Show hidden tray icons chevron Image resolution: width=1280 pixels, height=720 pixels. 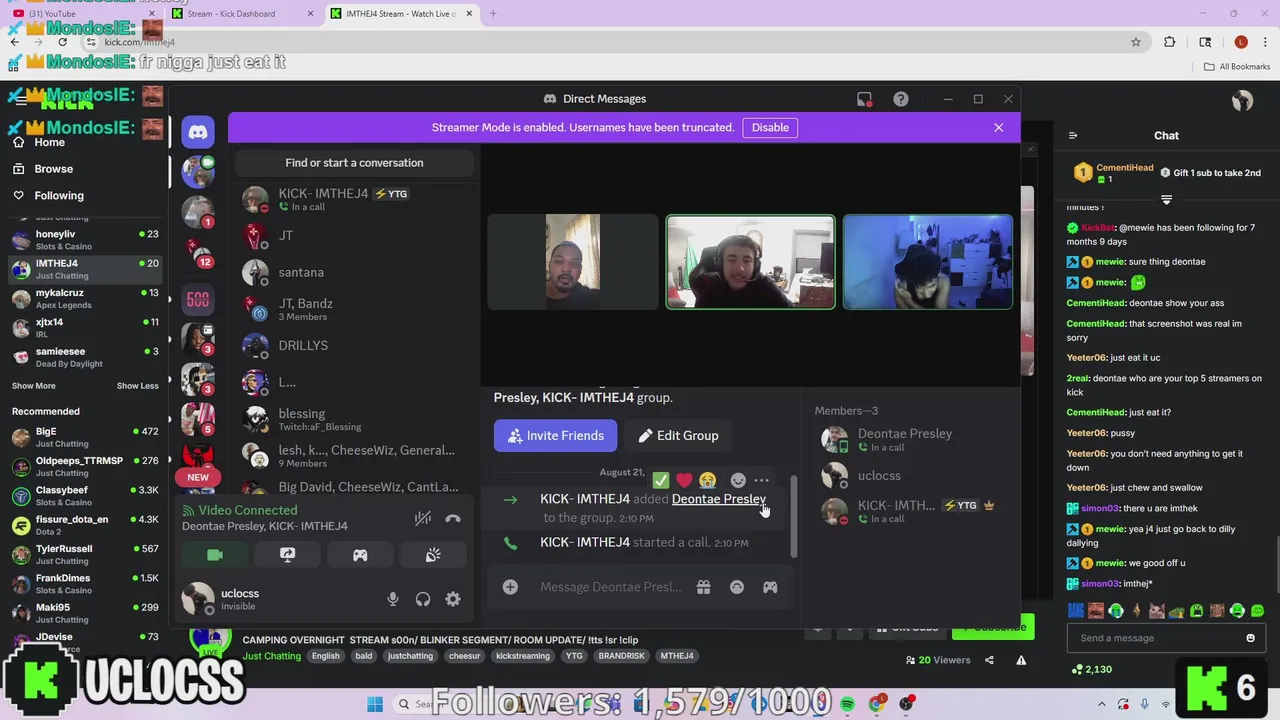(1102, 704)
